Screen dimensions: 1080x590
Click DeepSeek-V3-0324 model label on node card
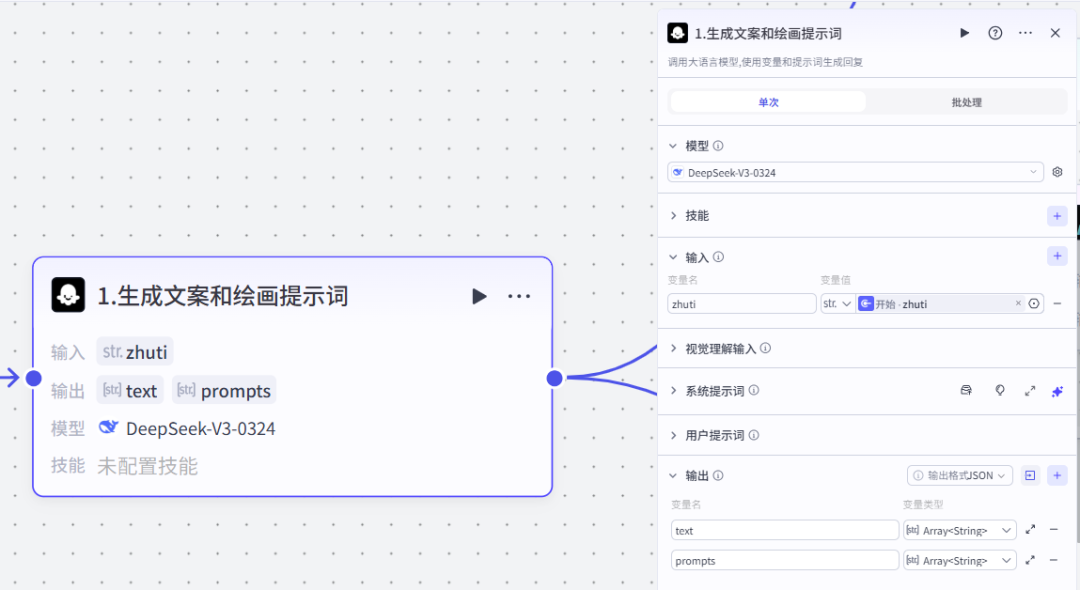click(200, 429)
